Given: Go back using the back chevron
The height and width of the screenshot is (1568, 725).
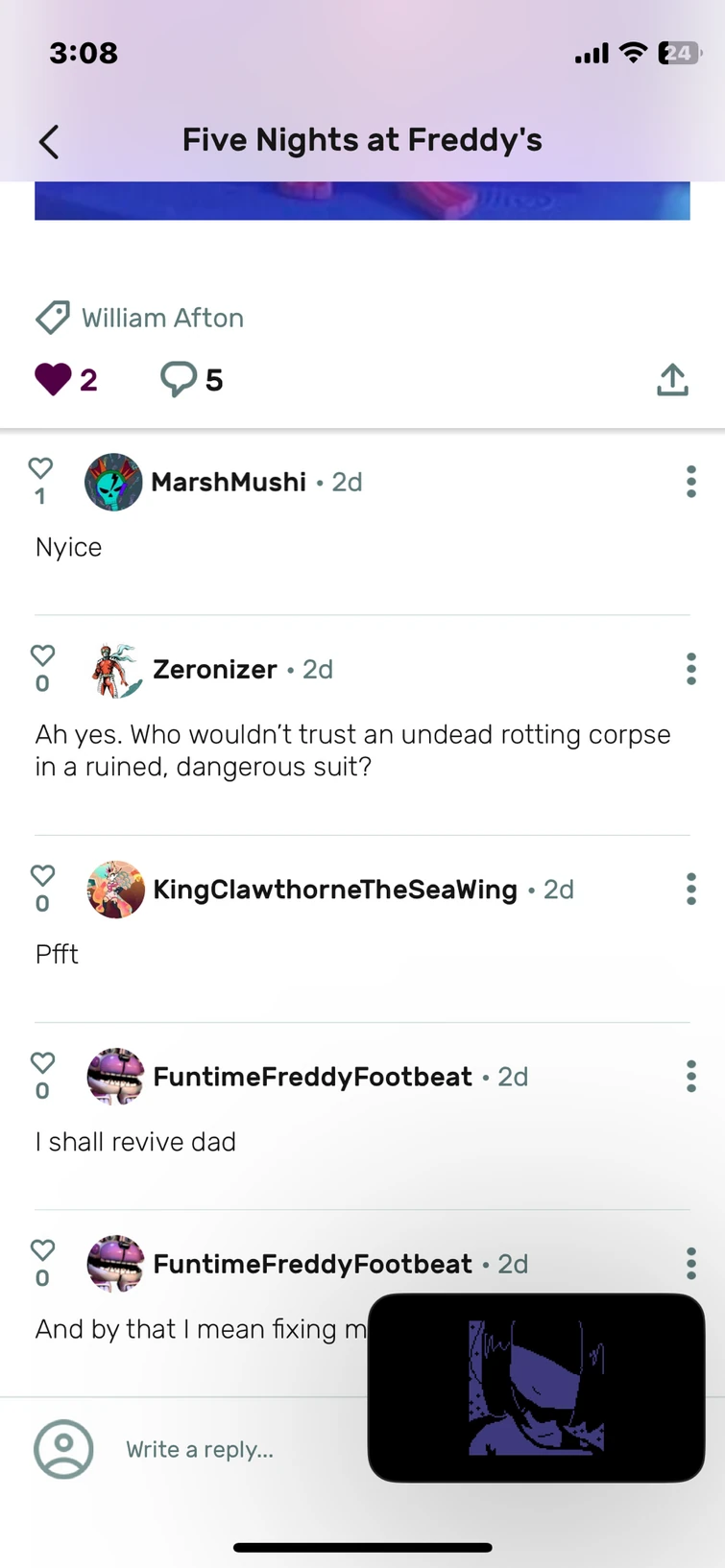Looking at the screenshot, I should click(49, 139).
